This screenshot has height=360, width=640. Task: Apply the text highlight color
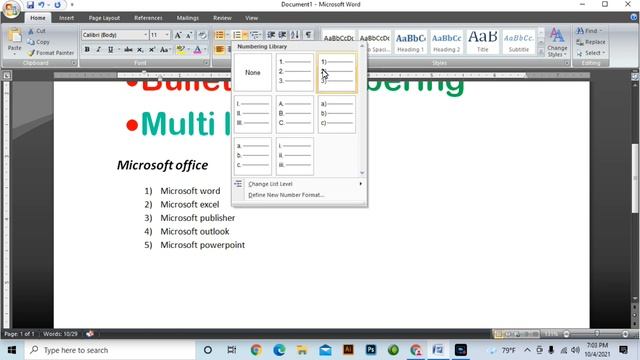[x=180, y=49]
